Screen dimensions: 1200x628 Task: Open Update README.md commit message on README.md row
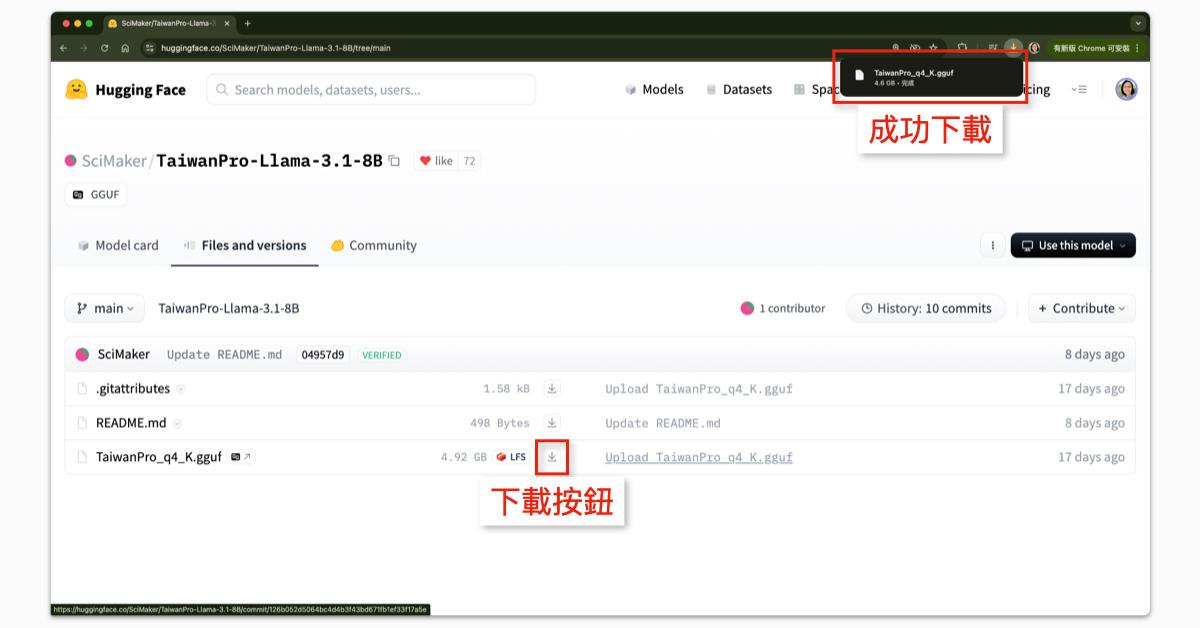coord(663,423)
